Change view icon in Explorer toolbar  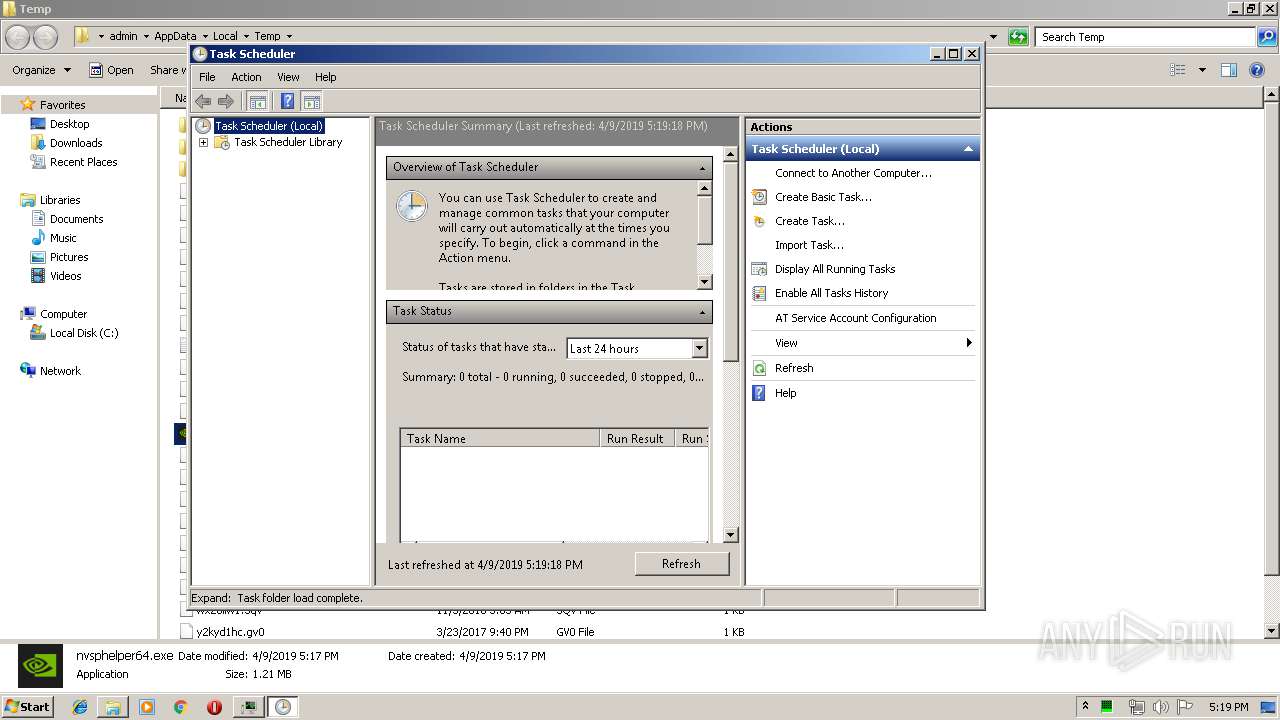[1178, 70]
